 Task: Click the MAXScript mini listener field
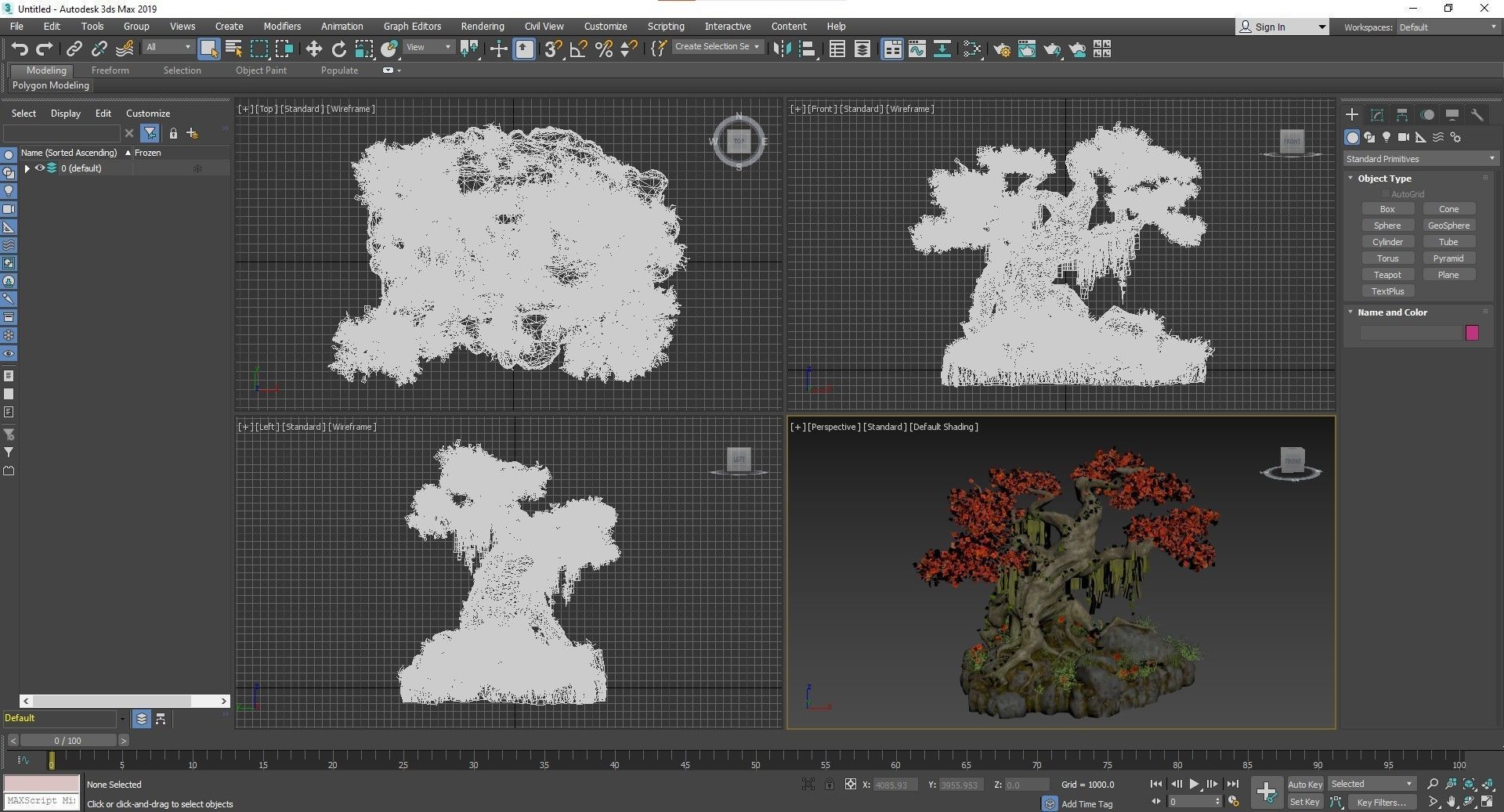click(x=42, y=801)
